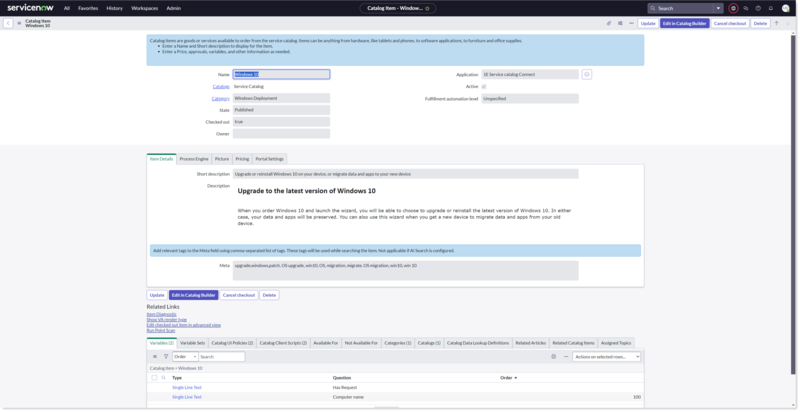Screen dimensions: 800x412
Task: Click the Category field label link
Action: point(220,98)
